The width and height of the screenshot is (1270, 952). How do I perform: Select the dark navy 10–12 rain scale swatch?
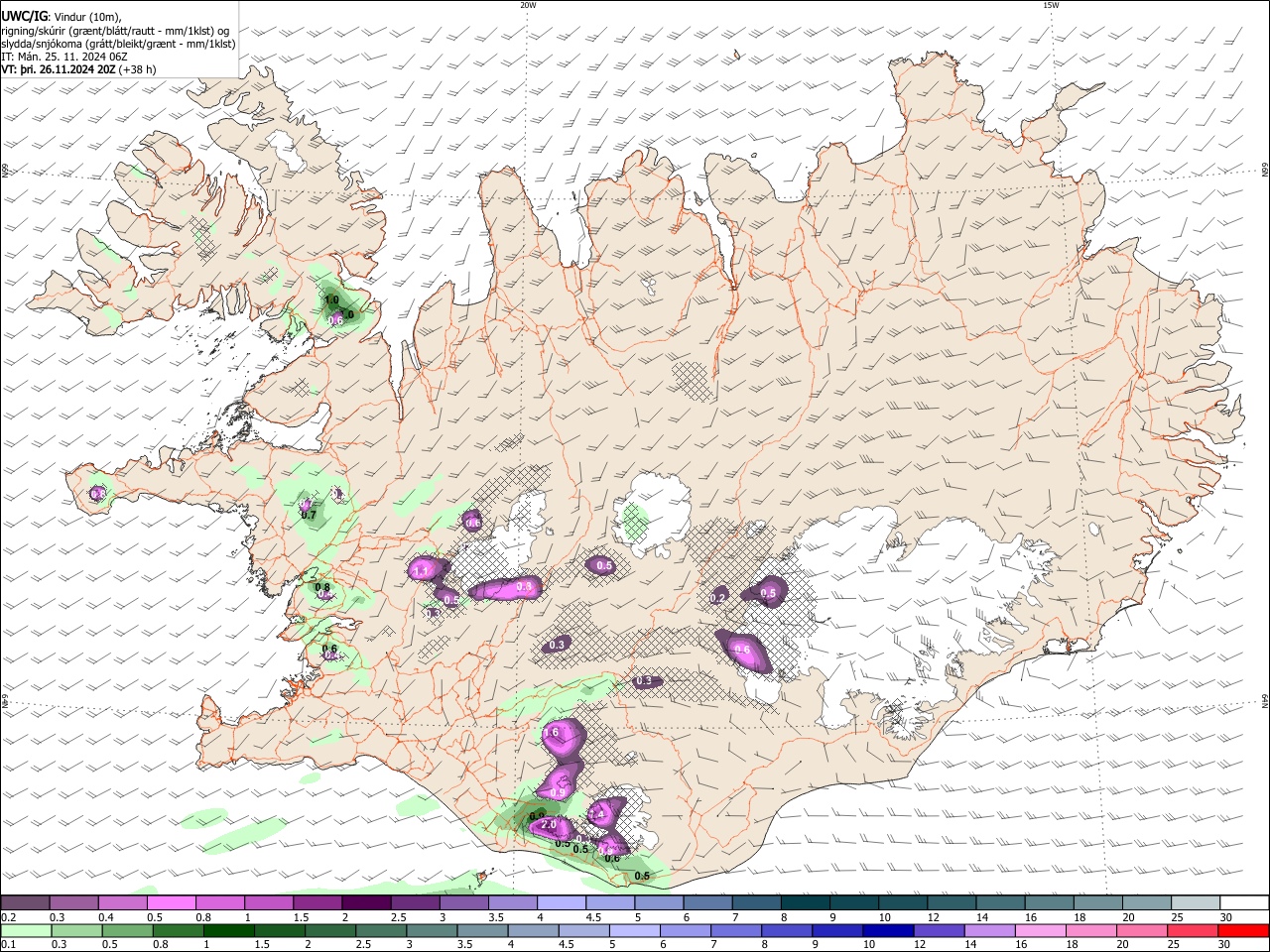coord(886,930)
